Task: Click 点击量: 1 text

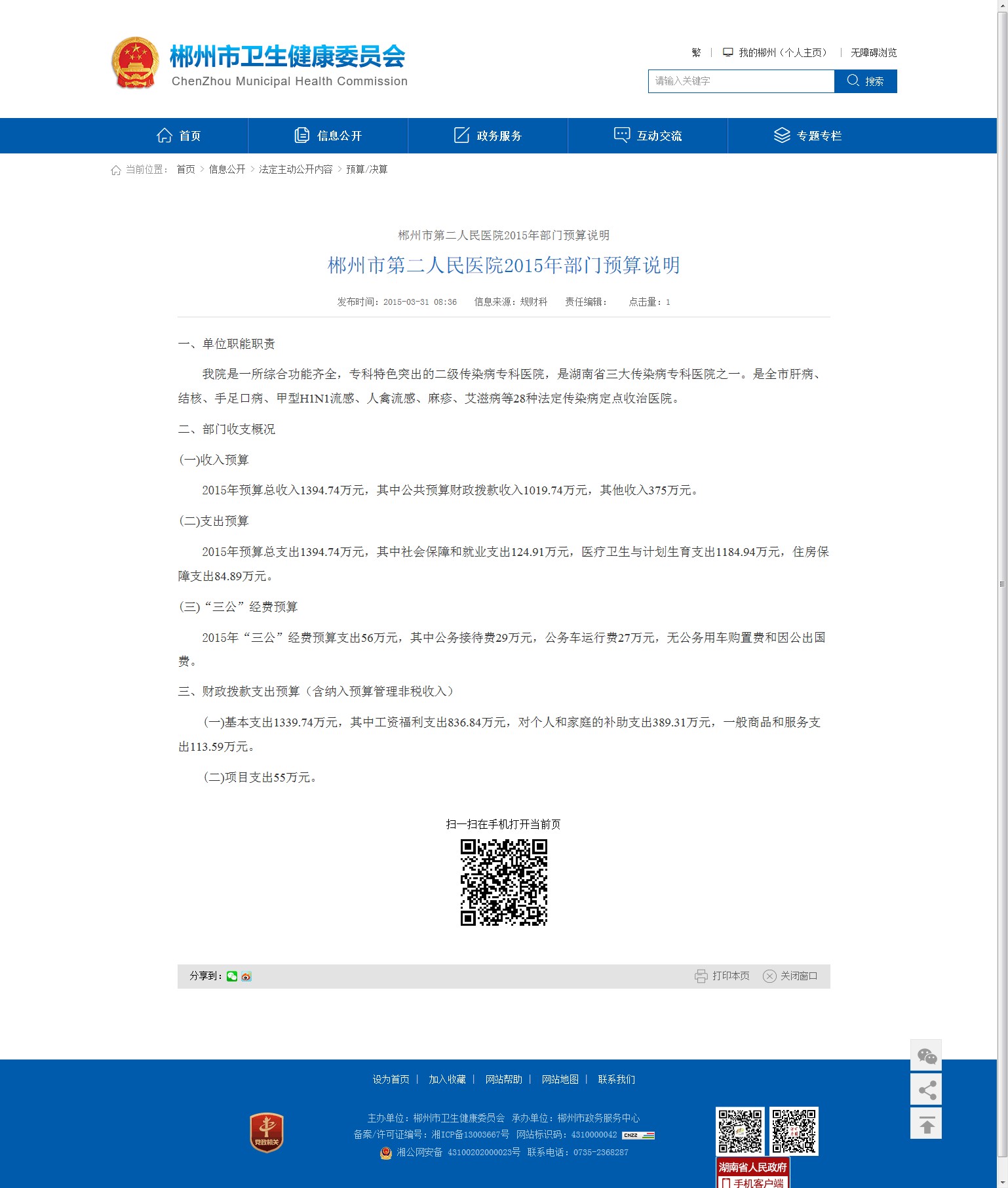Action: [x=649, y=302]
